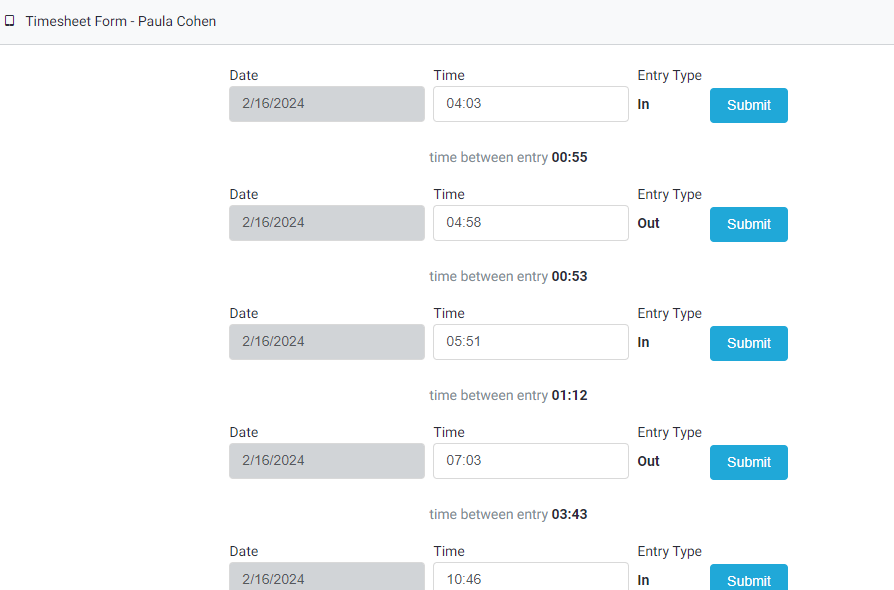Click the time between entry 00:55 text
The image size is (894, 590).
[x=508, y=157]
